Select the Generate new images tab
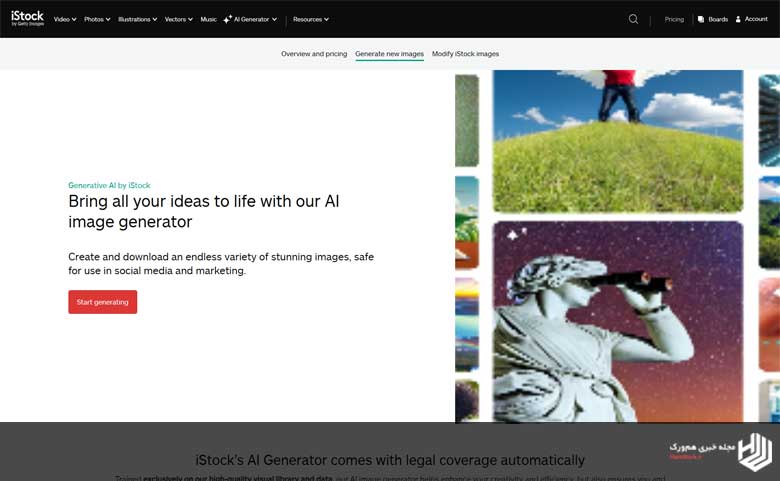 [x=390, y=54]
